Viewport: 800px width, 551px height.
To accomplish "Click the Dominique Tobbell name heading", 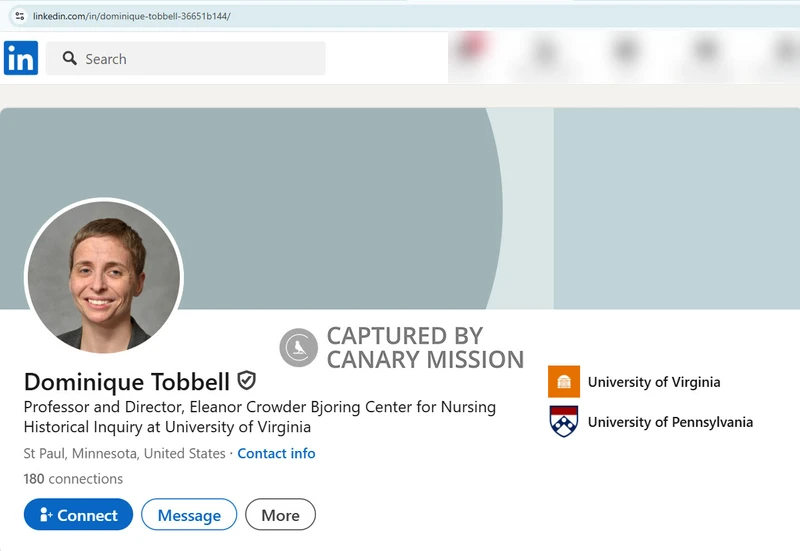I will [x=127, y=381].
